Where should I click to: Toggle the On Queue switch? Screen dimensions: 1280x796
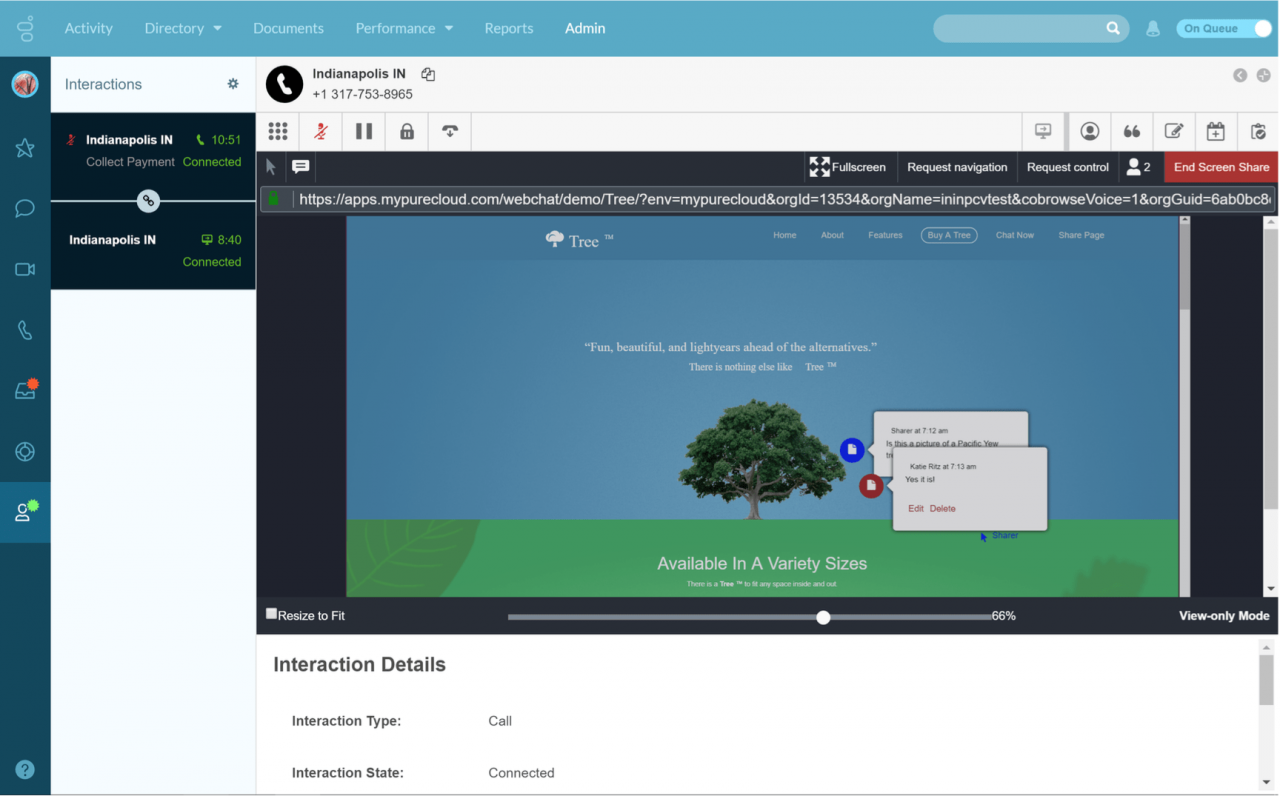1224,29
